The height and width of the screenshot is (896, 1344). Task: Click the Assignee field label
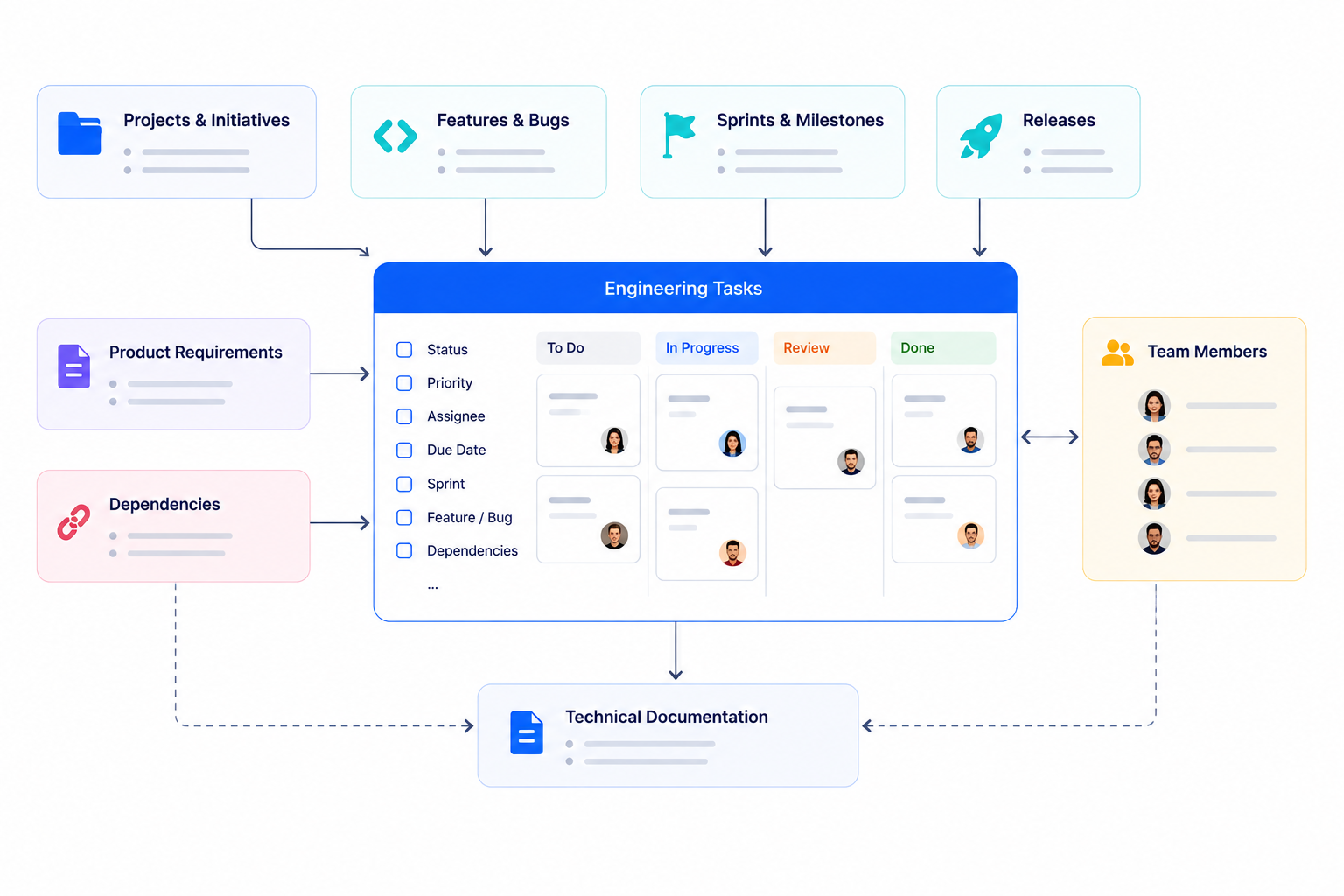[x=456, y=416]
